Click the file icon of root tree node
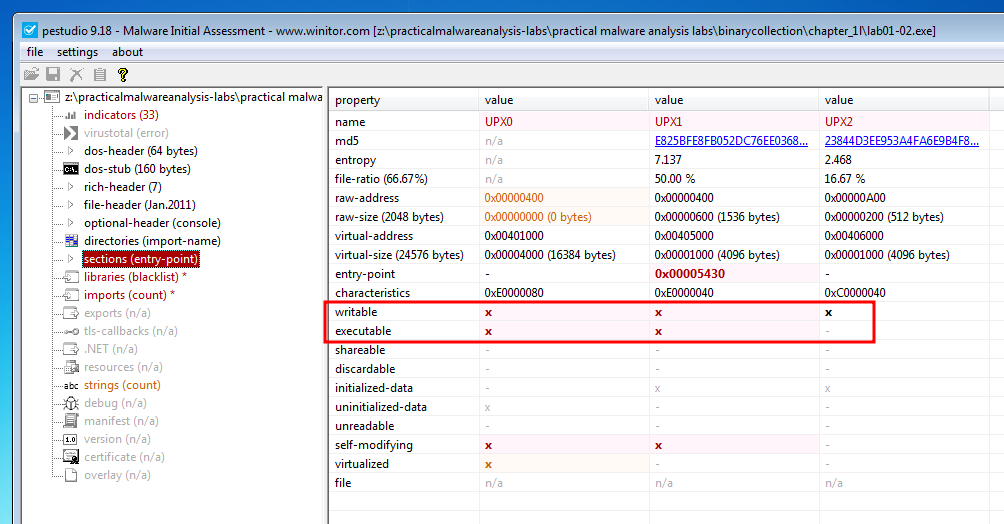Viewport: 1004px width, 524px height. pos(52,97)
